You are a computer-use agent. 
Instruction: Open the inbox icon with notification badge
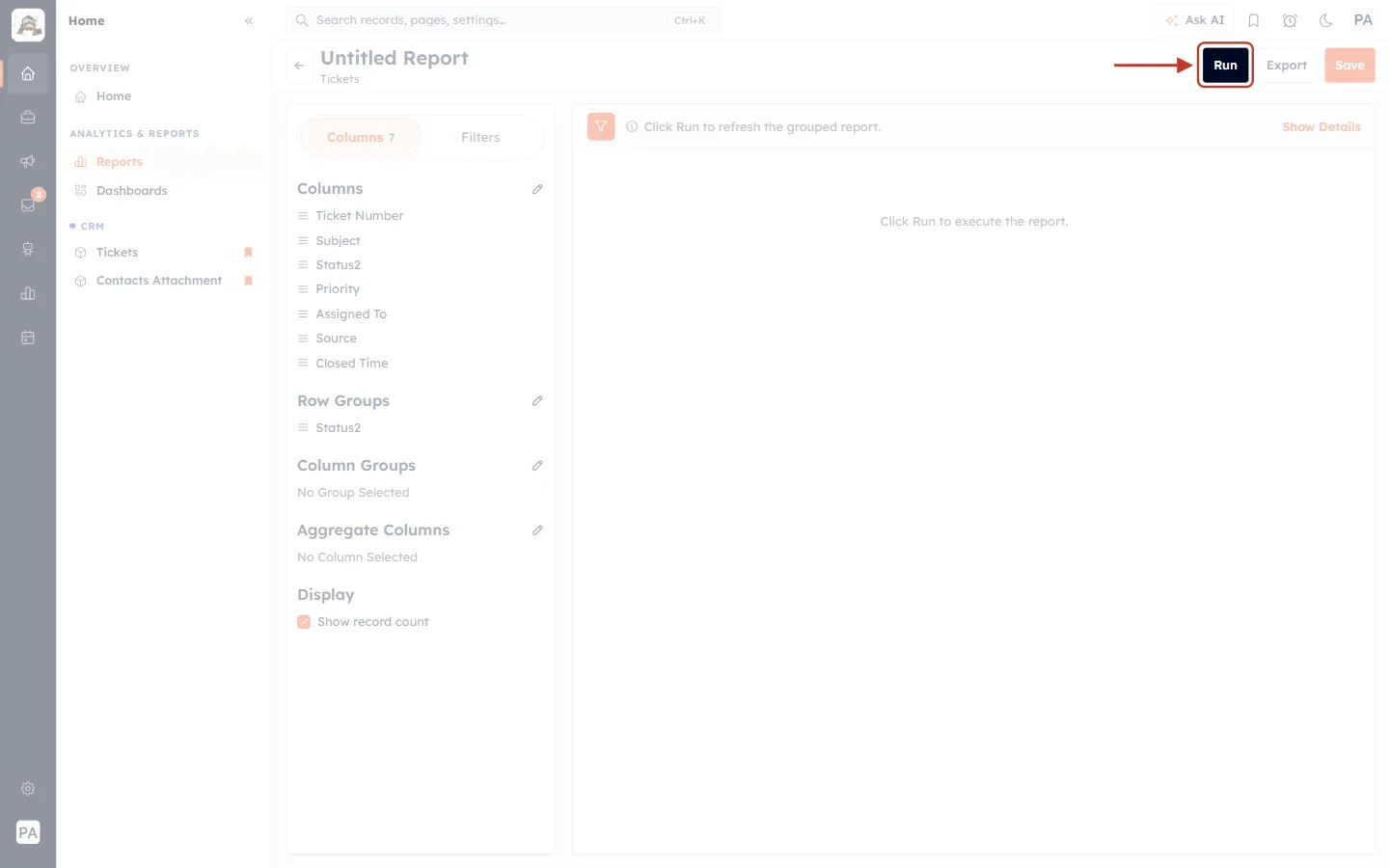tap(28, 204)
